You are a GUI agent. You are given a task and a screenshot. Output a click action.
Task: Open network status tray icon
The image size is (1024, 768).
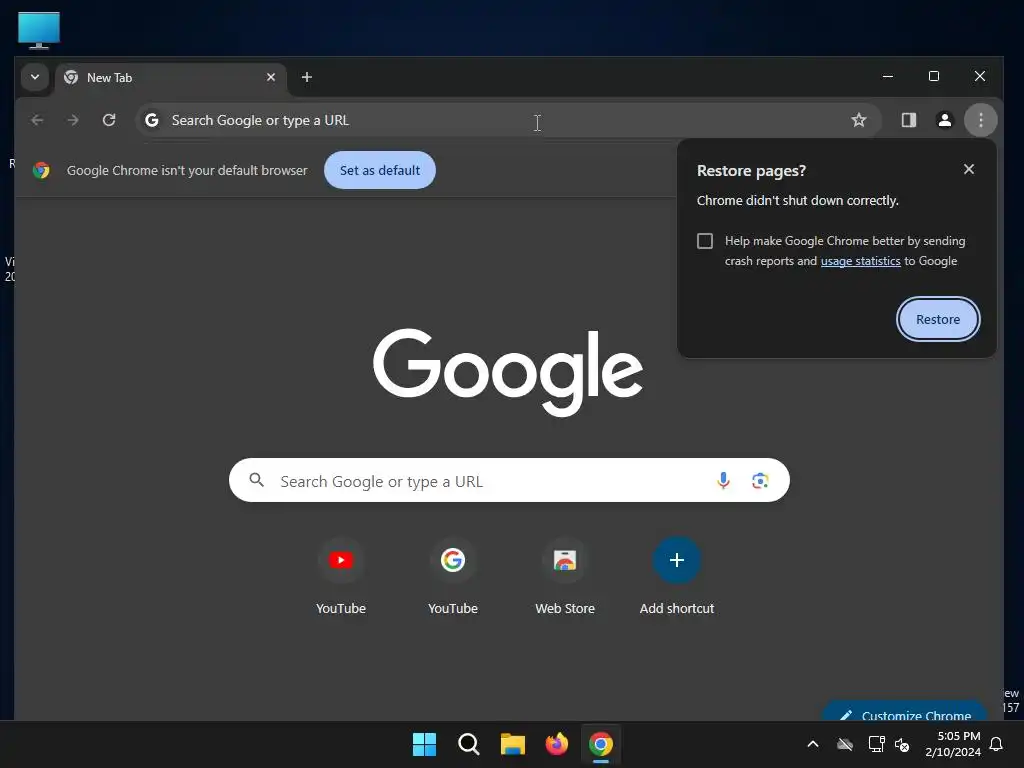coord(876,744)
